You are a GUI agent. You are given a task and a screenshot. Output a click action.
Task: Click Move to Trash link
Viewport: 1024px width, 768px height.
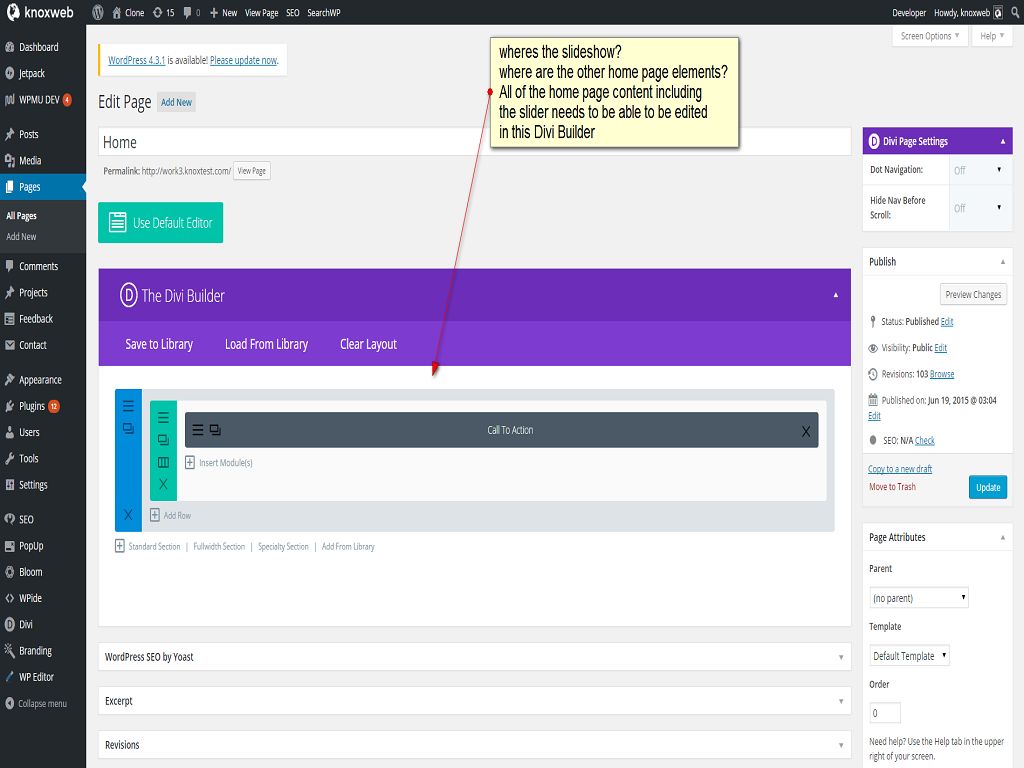892,487
